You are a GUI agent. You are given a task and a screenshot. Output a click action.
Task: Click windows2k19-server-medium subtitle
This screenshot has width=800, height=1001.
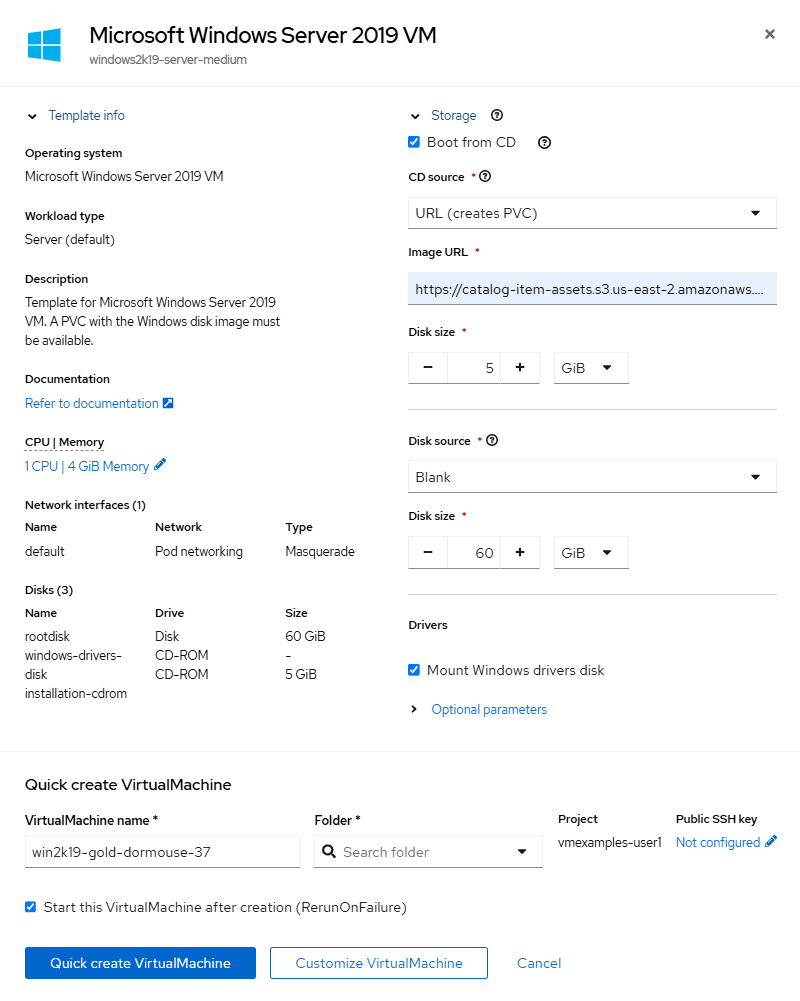(x=168, y=59)
